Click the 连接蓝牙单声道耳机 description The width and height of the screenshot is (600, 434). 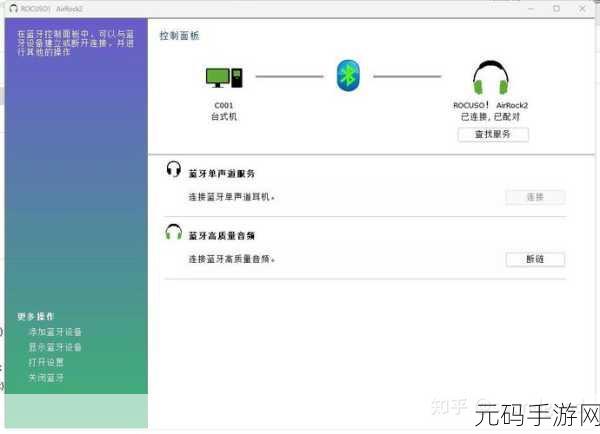pyautogui.click(x=232, y=197)
